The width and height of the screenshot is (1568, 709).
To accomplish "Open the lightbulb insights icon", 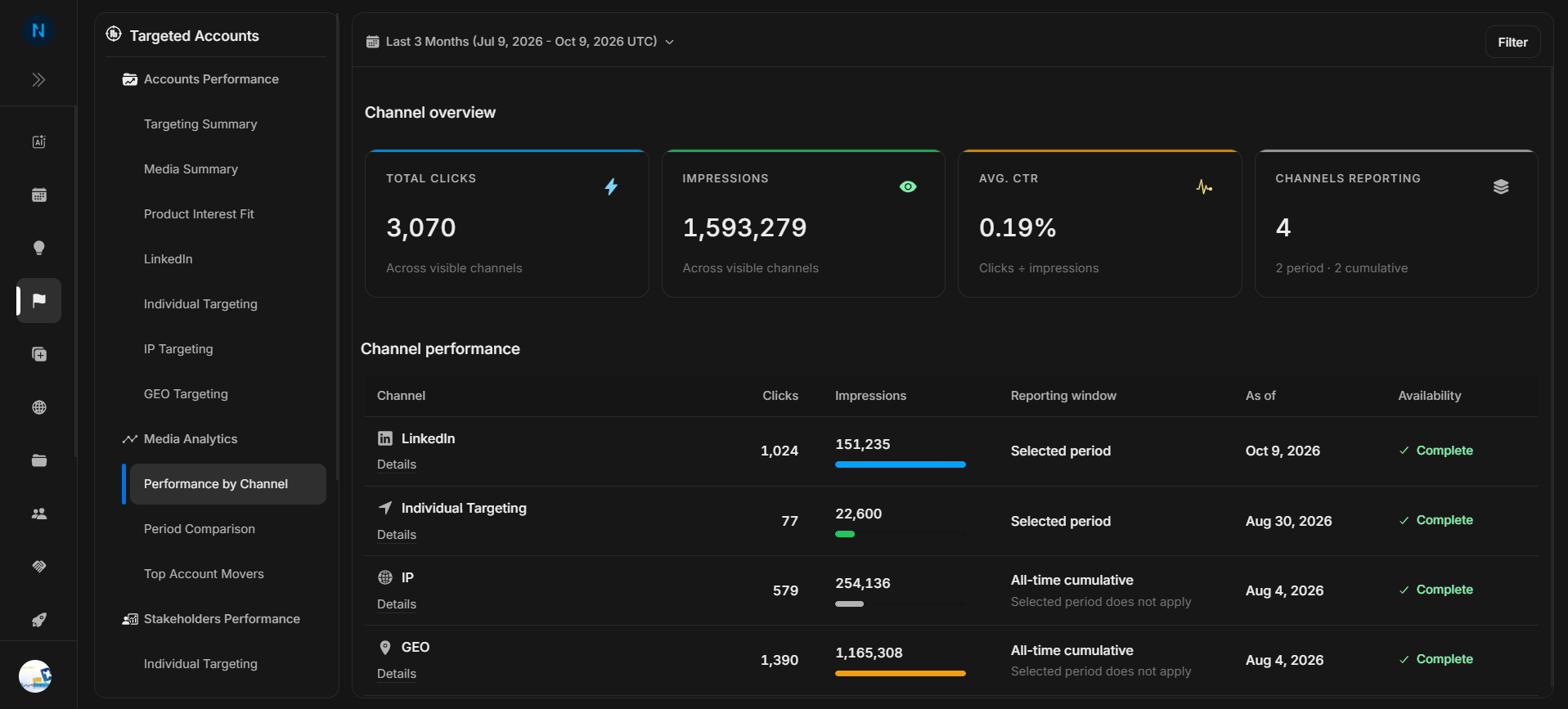I will click(38, 248).
